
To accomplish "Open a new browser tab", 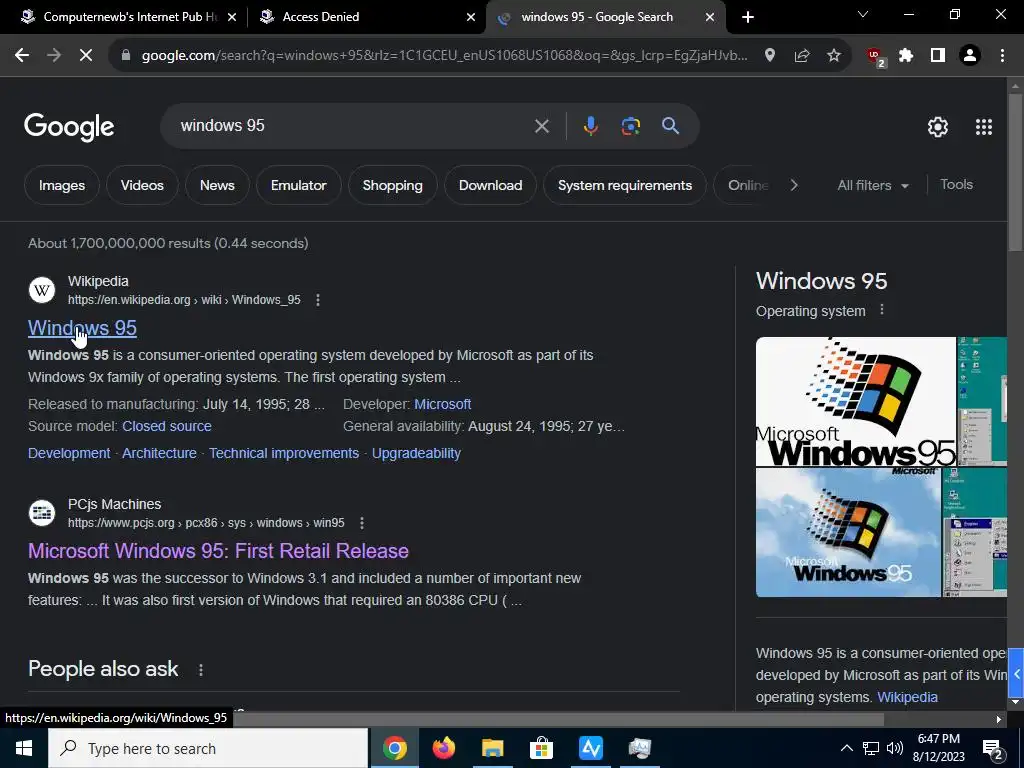I will point(748,17).
